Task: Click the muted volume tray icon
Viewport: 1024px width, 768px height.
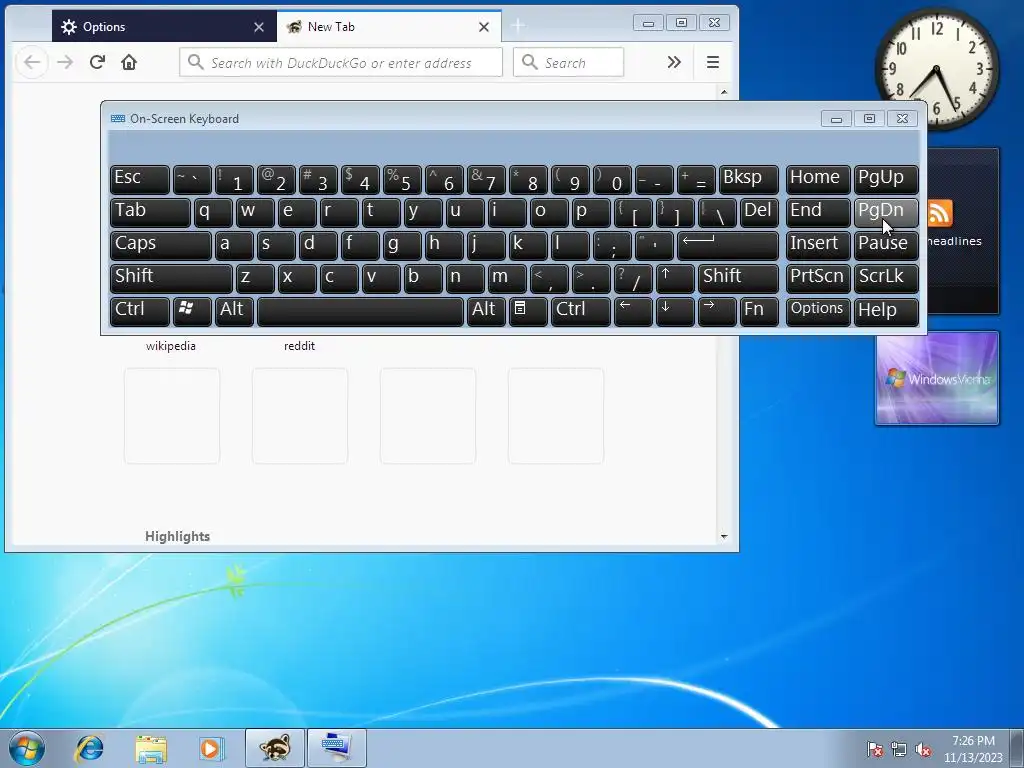Action: pos(923,749)
